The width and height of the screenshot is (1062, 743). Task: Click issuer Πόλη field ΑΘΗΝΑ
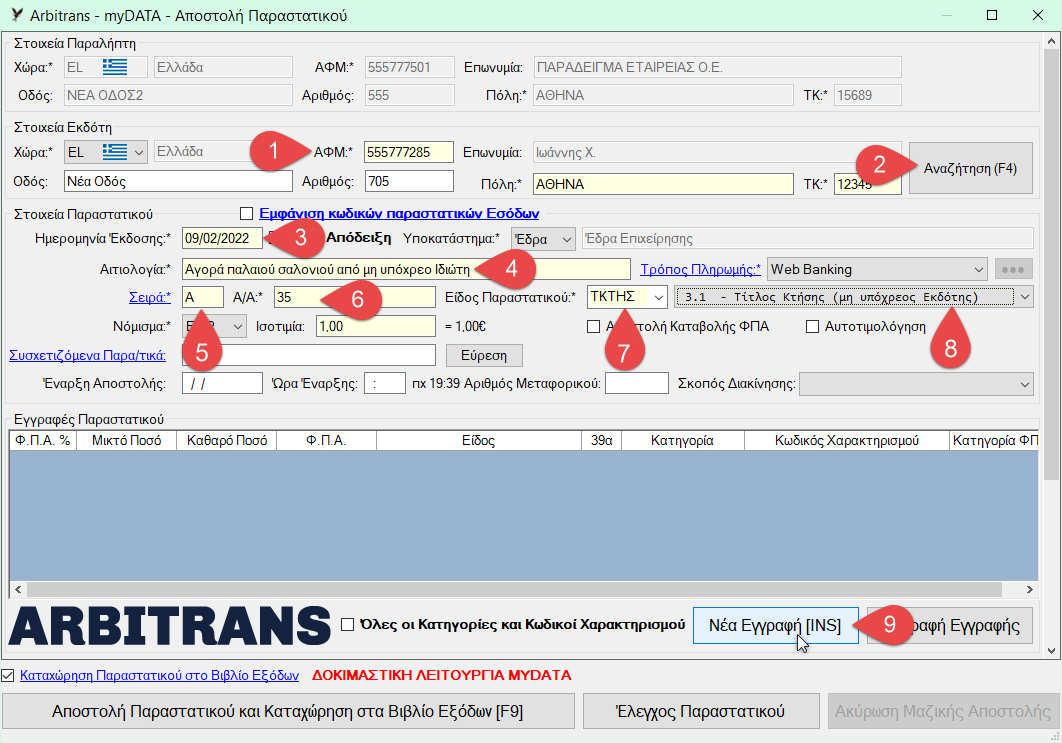click(663, 184)
